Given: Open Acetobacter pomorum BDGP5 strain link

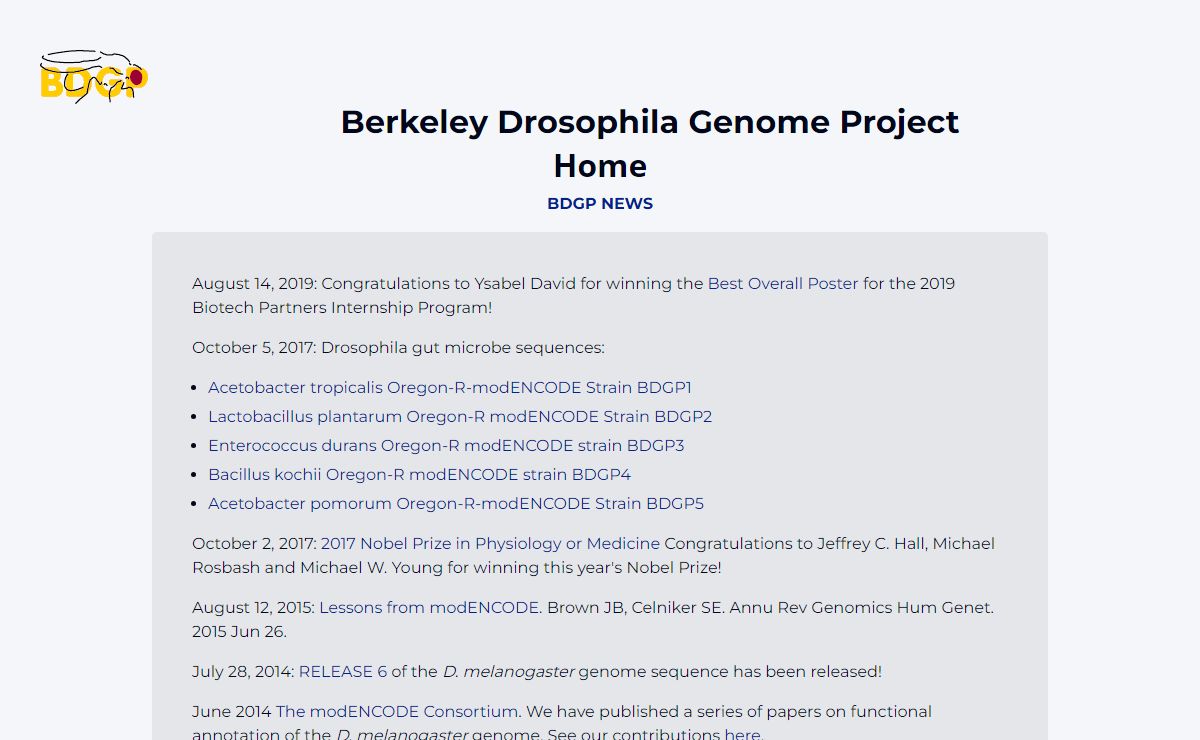Looking at the screenshot, I should click(x=456, y=504).
